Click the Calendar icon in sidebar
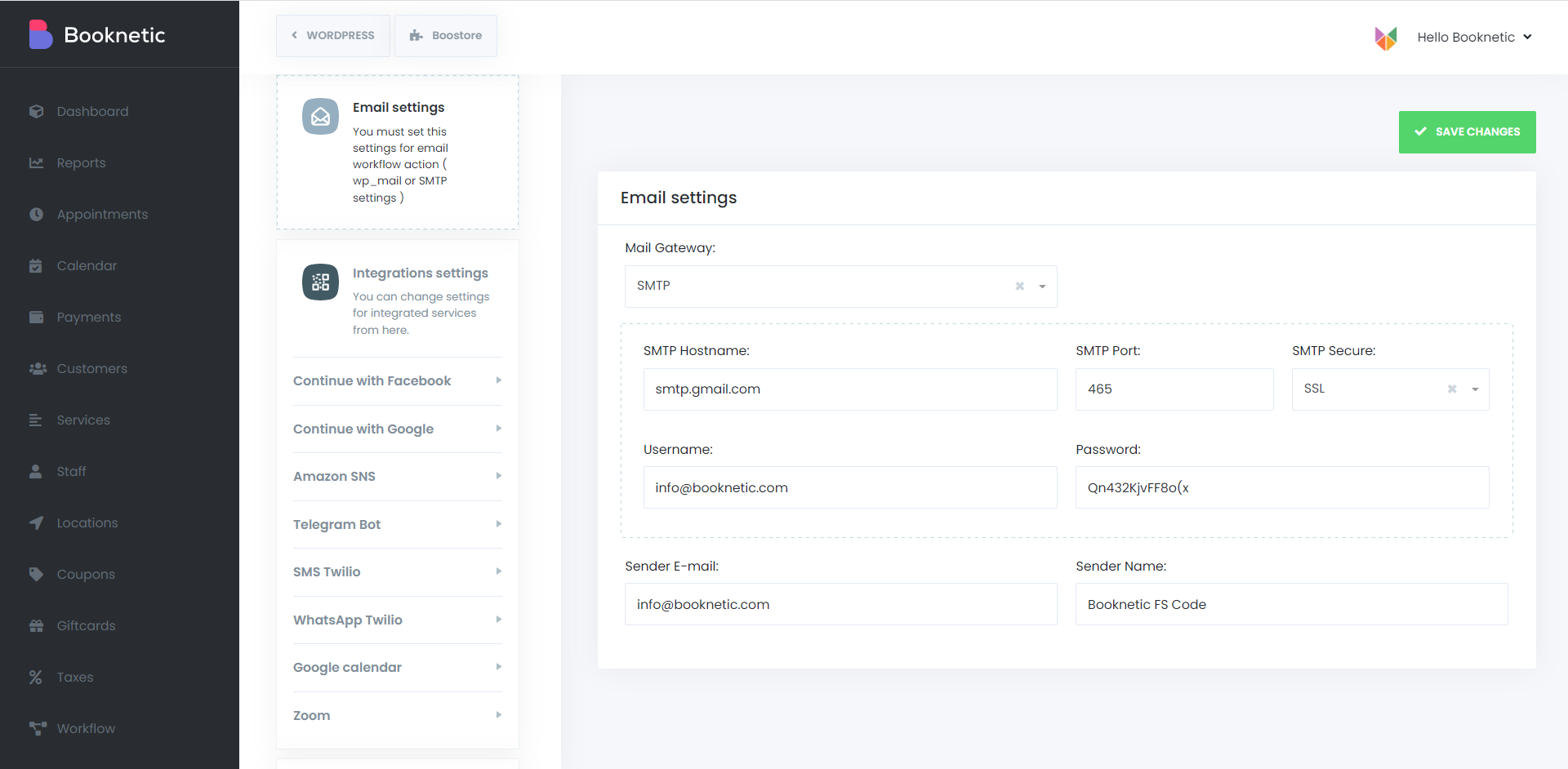This screenshot has width=1568, height=769. (36, 265)
